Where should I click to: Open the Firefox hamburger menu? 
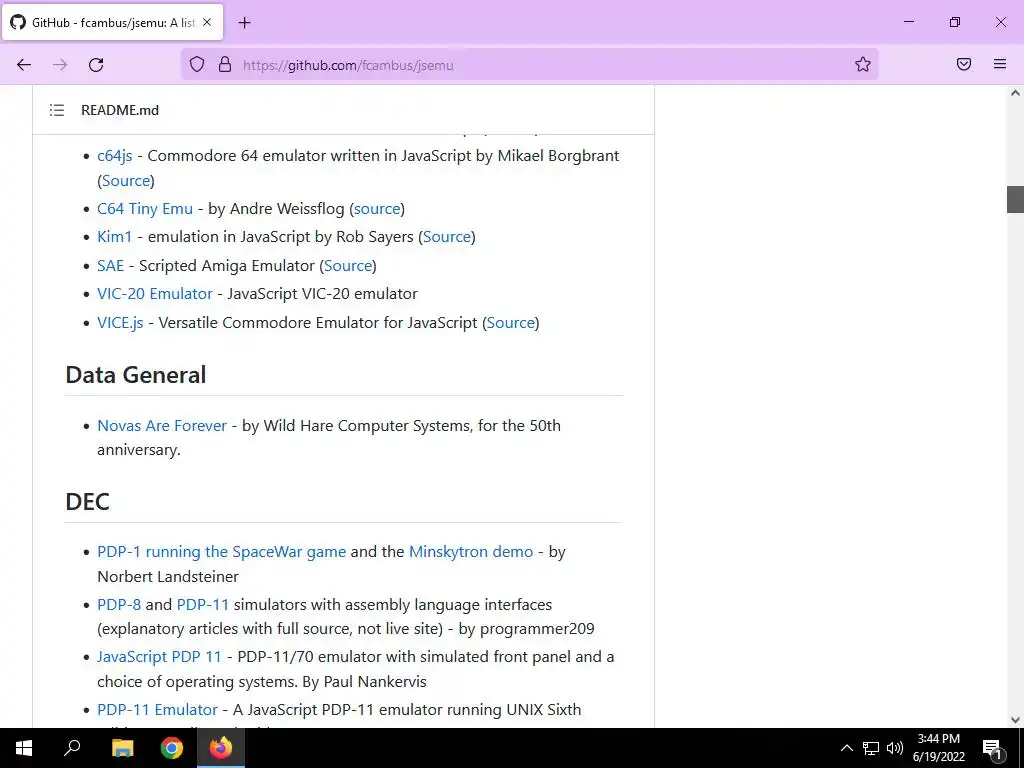point(1000,64)
